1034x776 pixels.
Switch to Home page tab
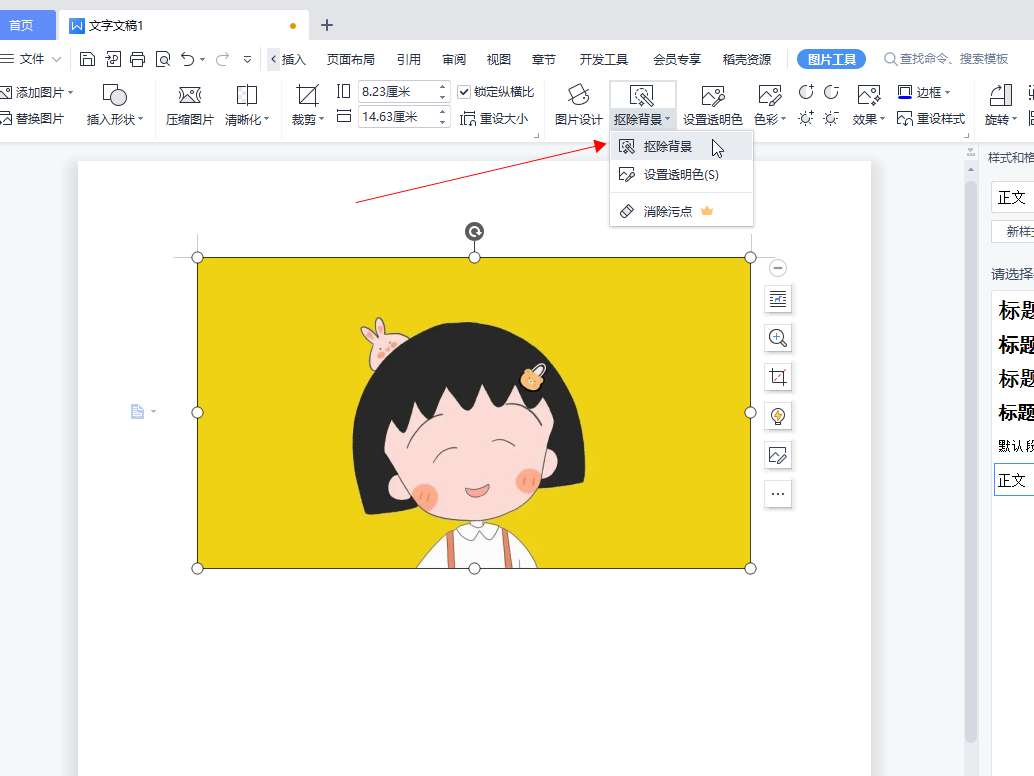pyautogui.click(x=27, y=25)
